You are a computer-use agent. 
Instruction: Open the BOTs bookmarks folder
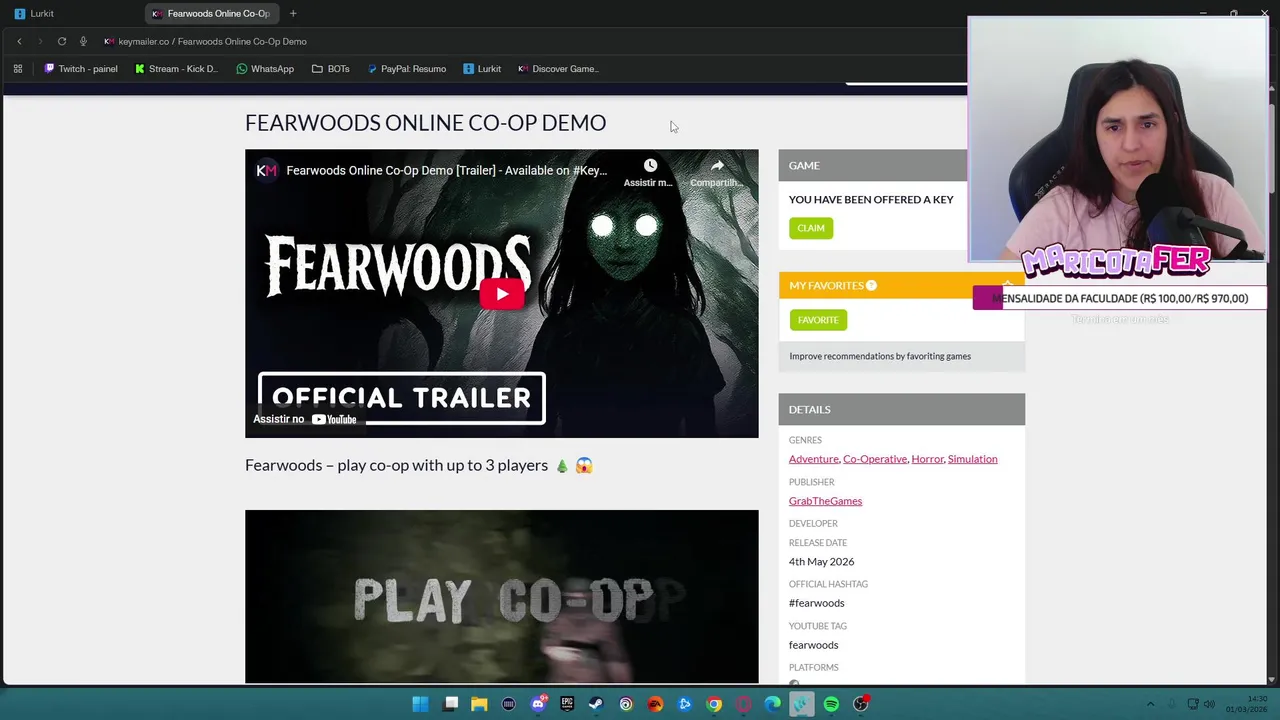click(331, 69)
